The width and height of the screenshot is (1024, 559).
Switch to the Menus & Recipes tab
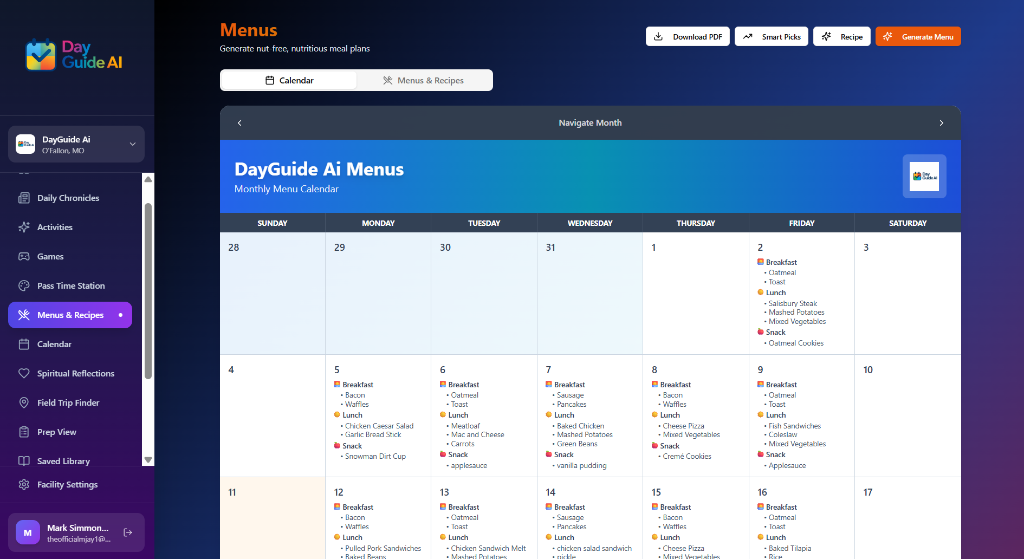click(x=424, y=80)
